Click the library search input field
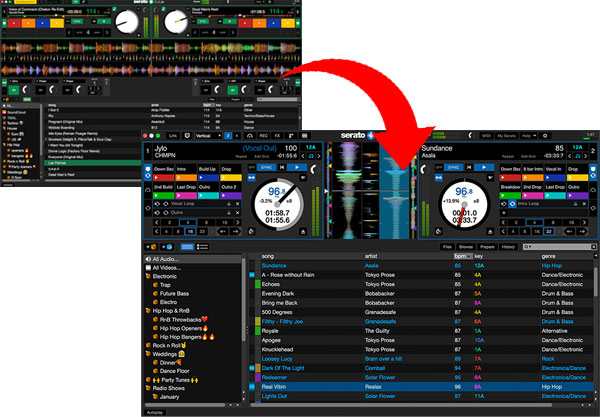Image resolution: width=600 pixels, height=417 pixels. click(559, 247)
